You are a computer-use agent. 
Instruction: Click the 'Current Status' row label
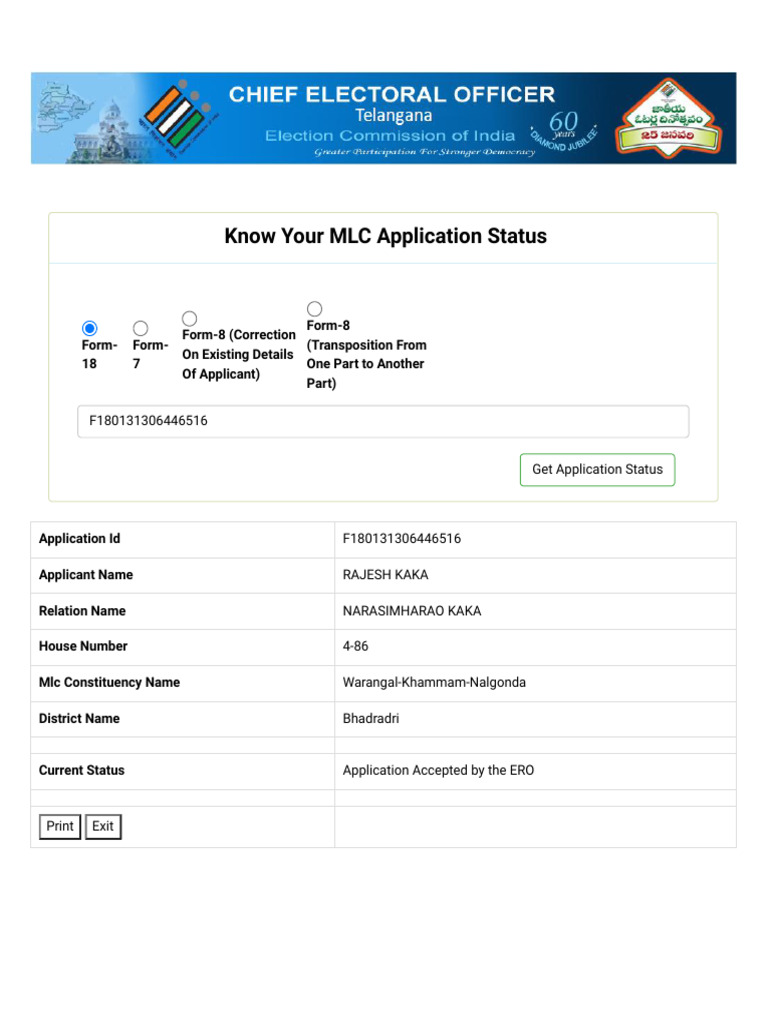click(x=82, y=771)
